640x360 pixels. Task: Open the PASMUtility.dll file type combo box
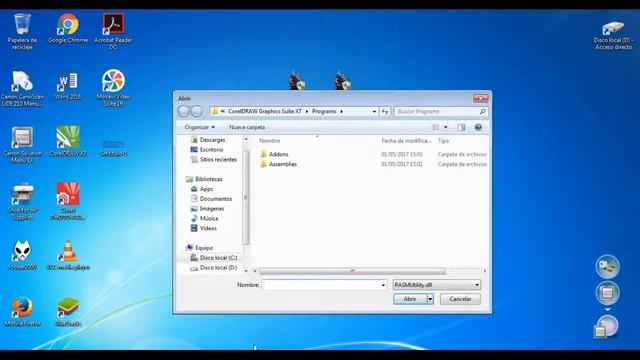(x=436, y=285)
